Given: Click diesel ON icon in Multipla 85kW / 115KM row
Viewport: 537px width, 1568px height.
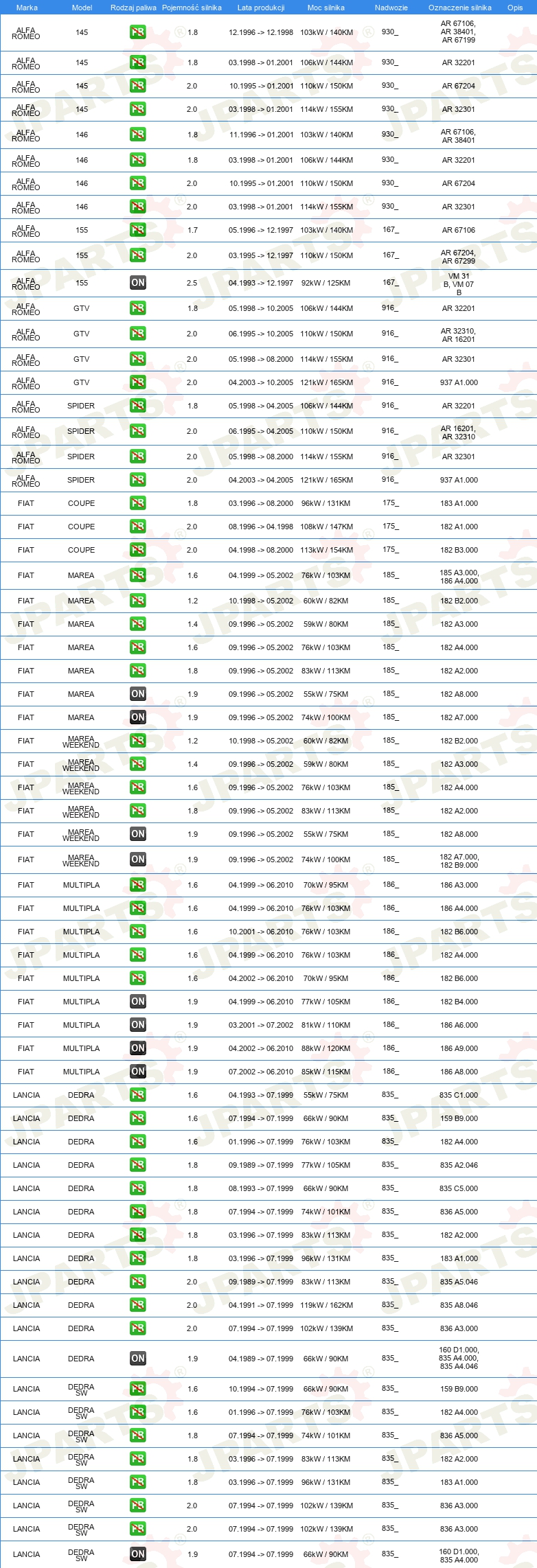Looking at the screenshot, I should (x=138, y=1072).
